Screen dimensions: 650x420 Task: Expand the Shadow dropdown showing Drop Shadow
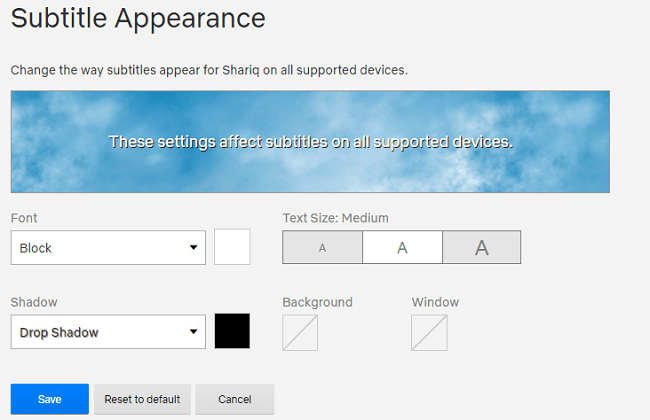pos(108,332)
